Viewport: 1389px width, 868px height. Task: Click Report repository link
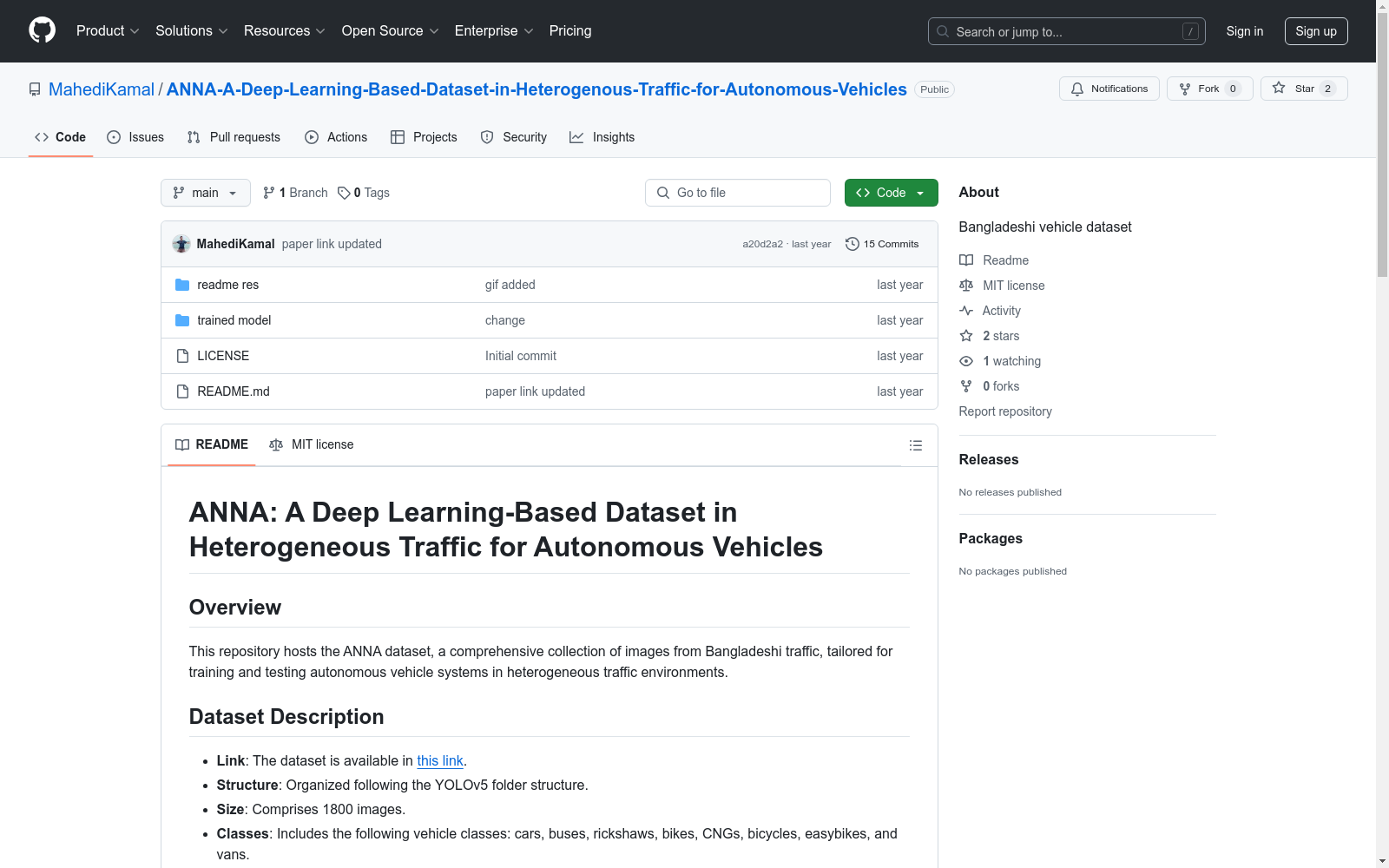pos(1005,411)
